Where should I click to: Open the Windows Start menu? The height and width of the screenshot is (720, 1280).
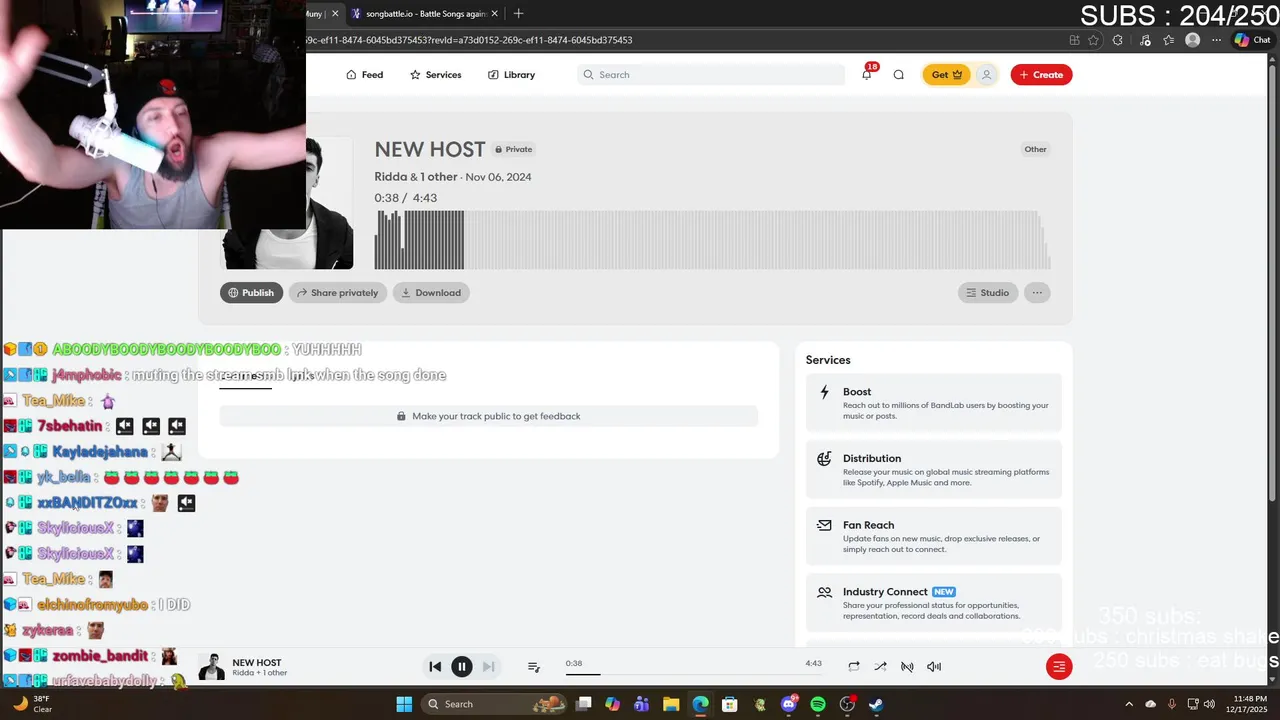pyautogui.click(x=404, y=704)
